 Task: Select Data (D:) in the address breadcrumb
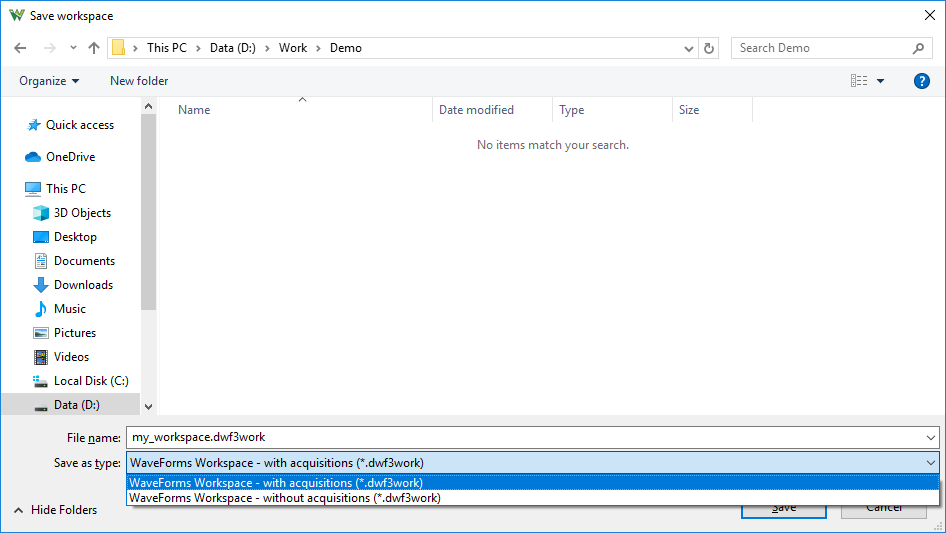click(x=232, y=48)
